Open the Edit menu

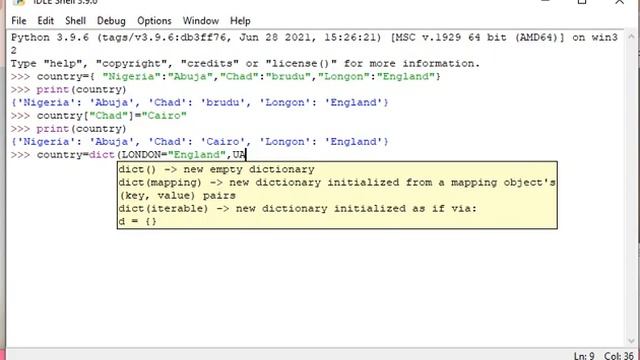(45, 21)
